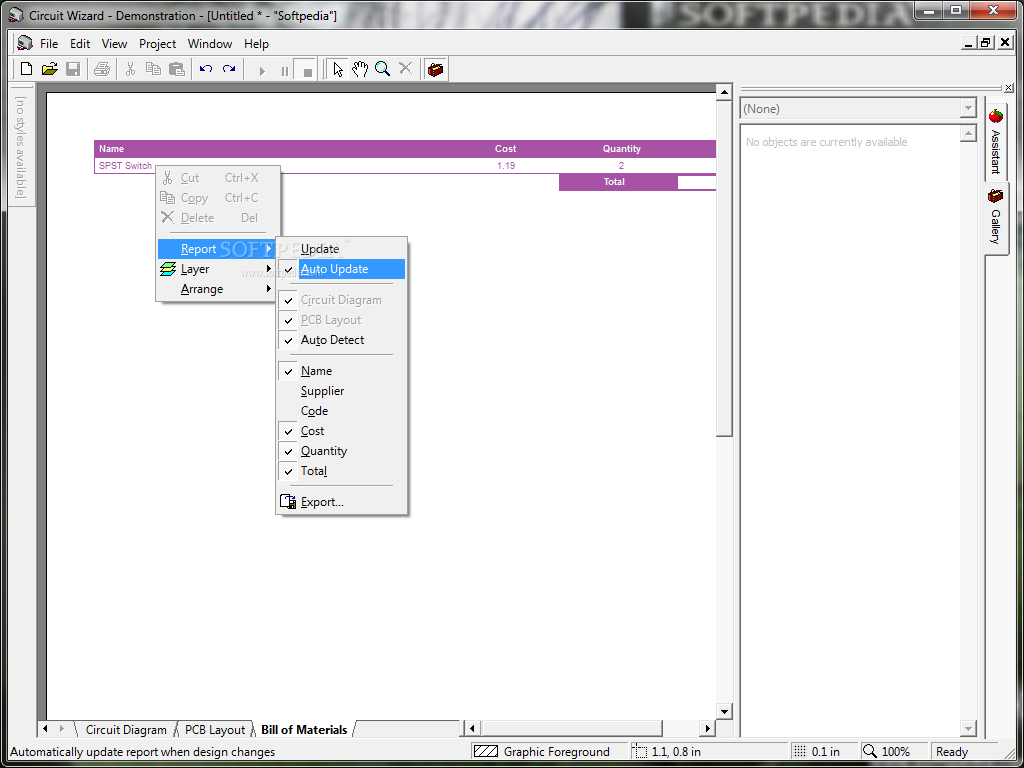
Task: Toggle the disabled Circuit Diagram menu option
Action: click(341, 300)
